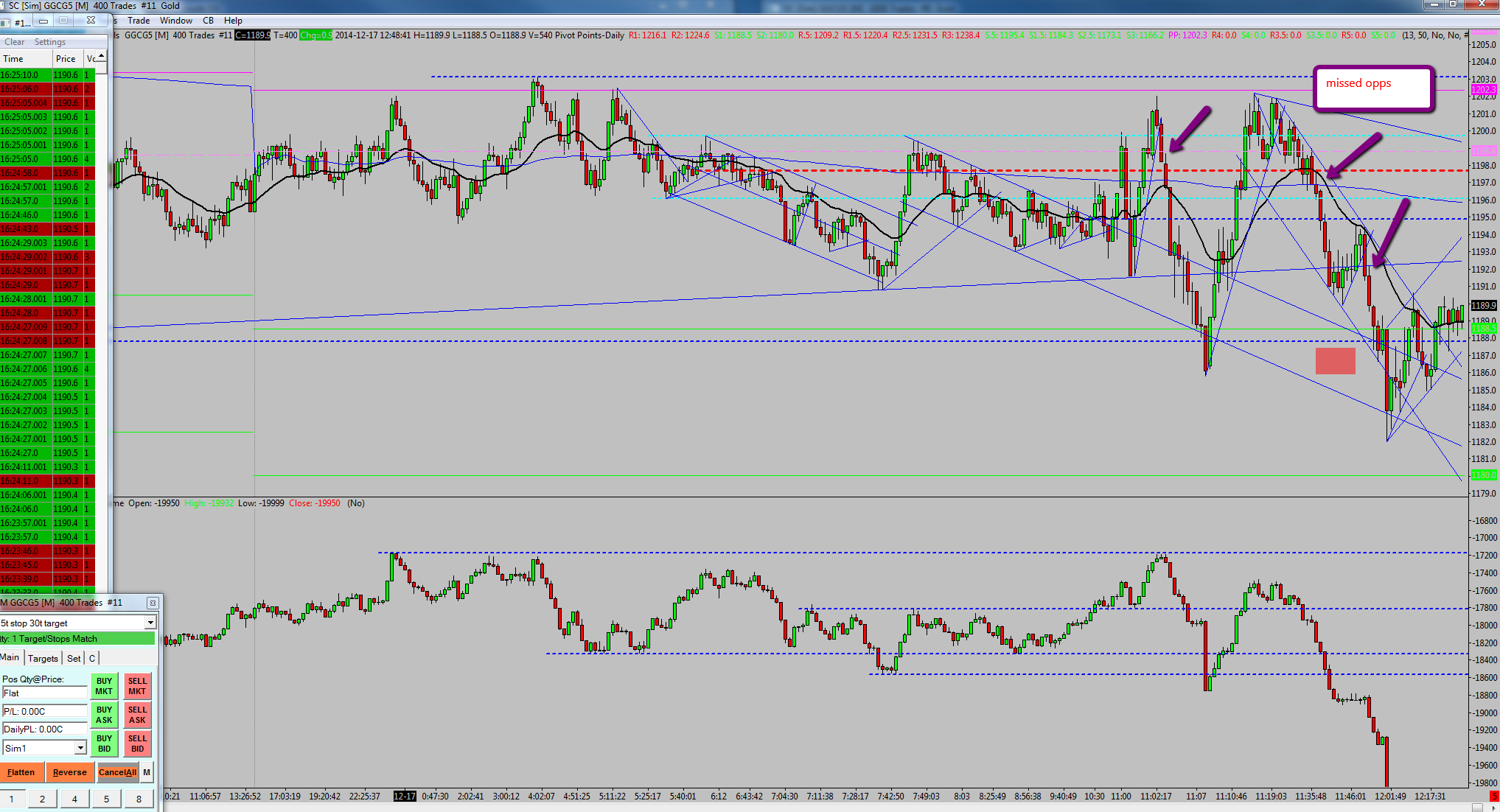The height and width of the screenshot is (812, 1500).
Task: Click the SELL ASK button
Action: [137, 715]
